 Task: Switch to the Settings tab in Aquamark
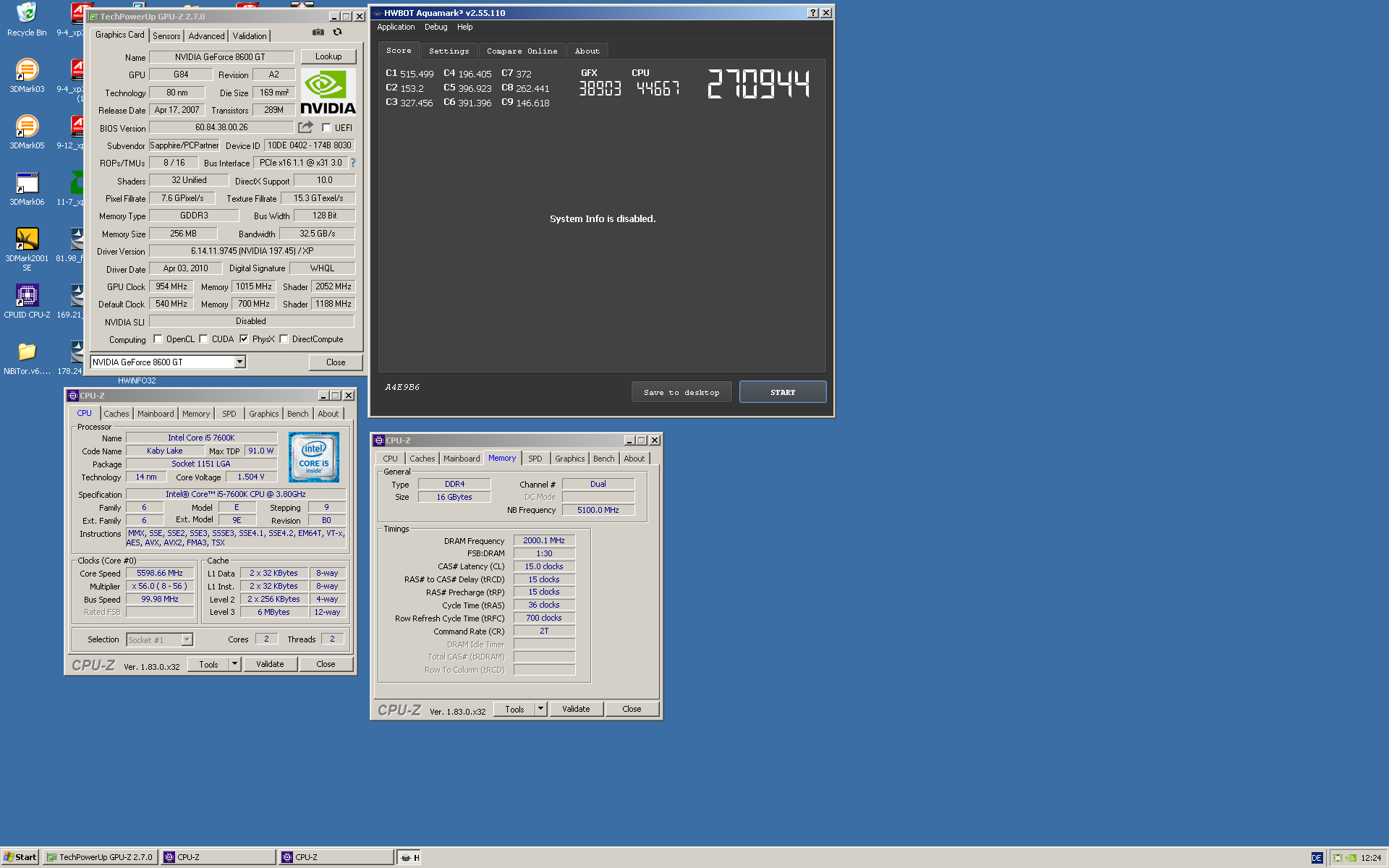(449, 51)
